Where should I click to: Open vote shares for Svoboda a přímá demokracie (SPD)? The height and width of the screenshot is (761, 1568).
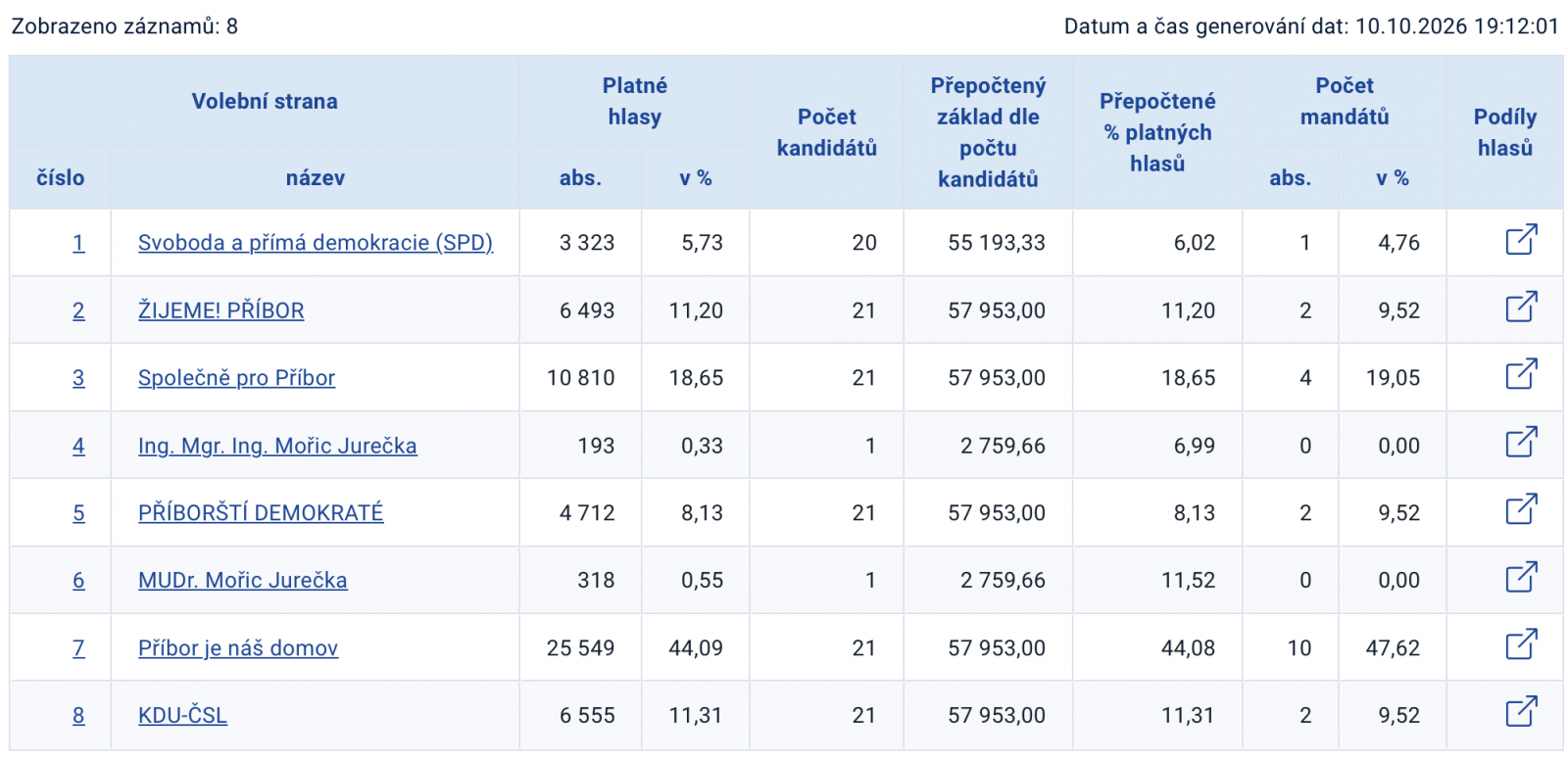(1521, 239)
